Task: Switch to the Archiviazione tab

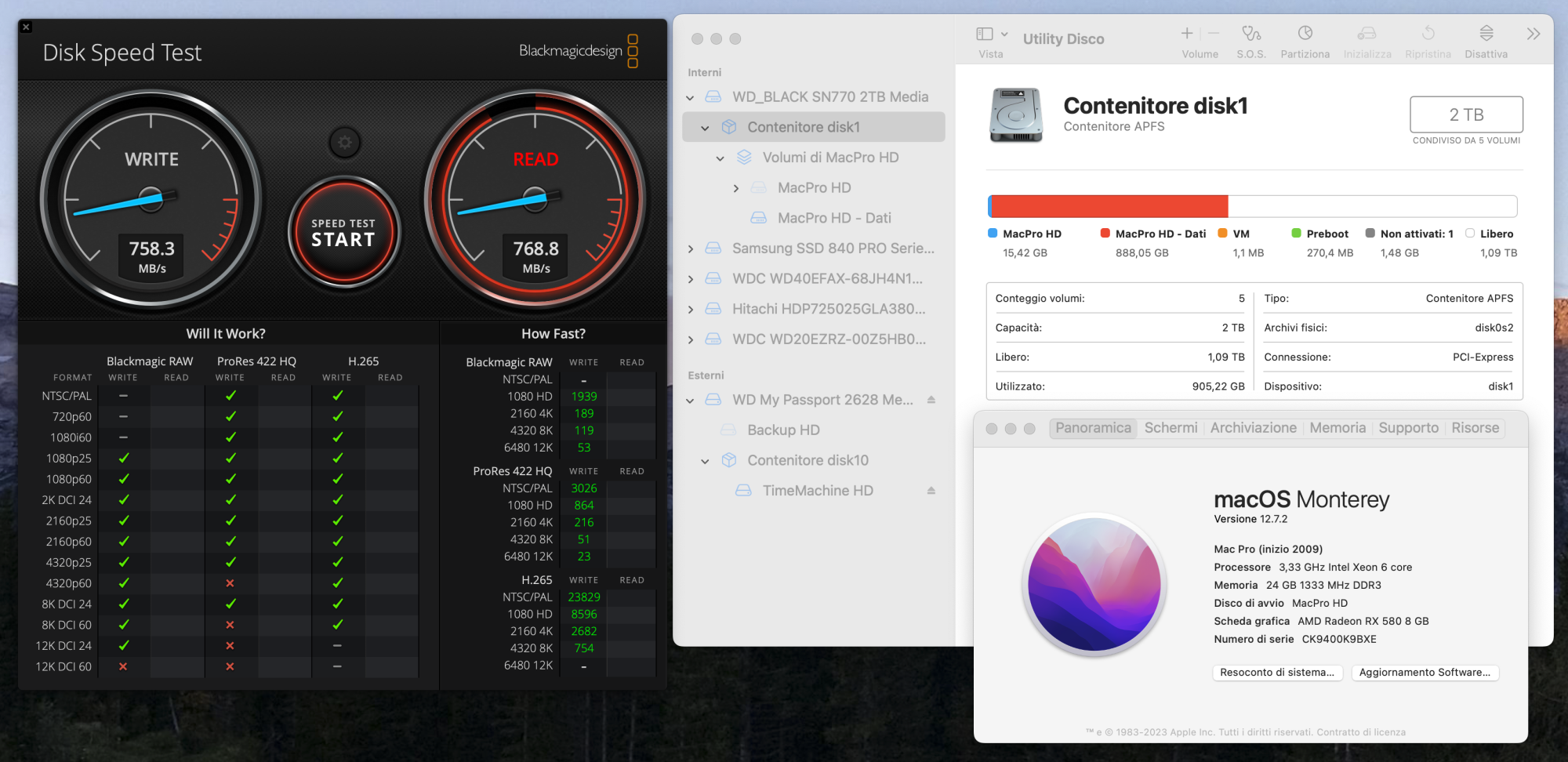Action: click(1253, 428)
